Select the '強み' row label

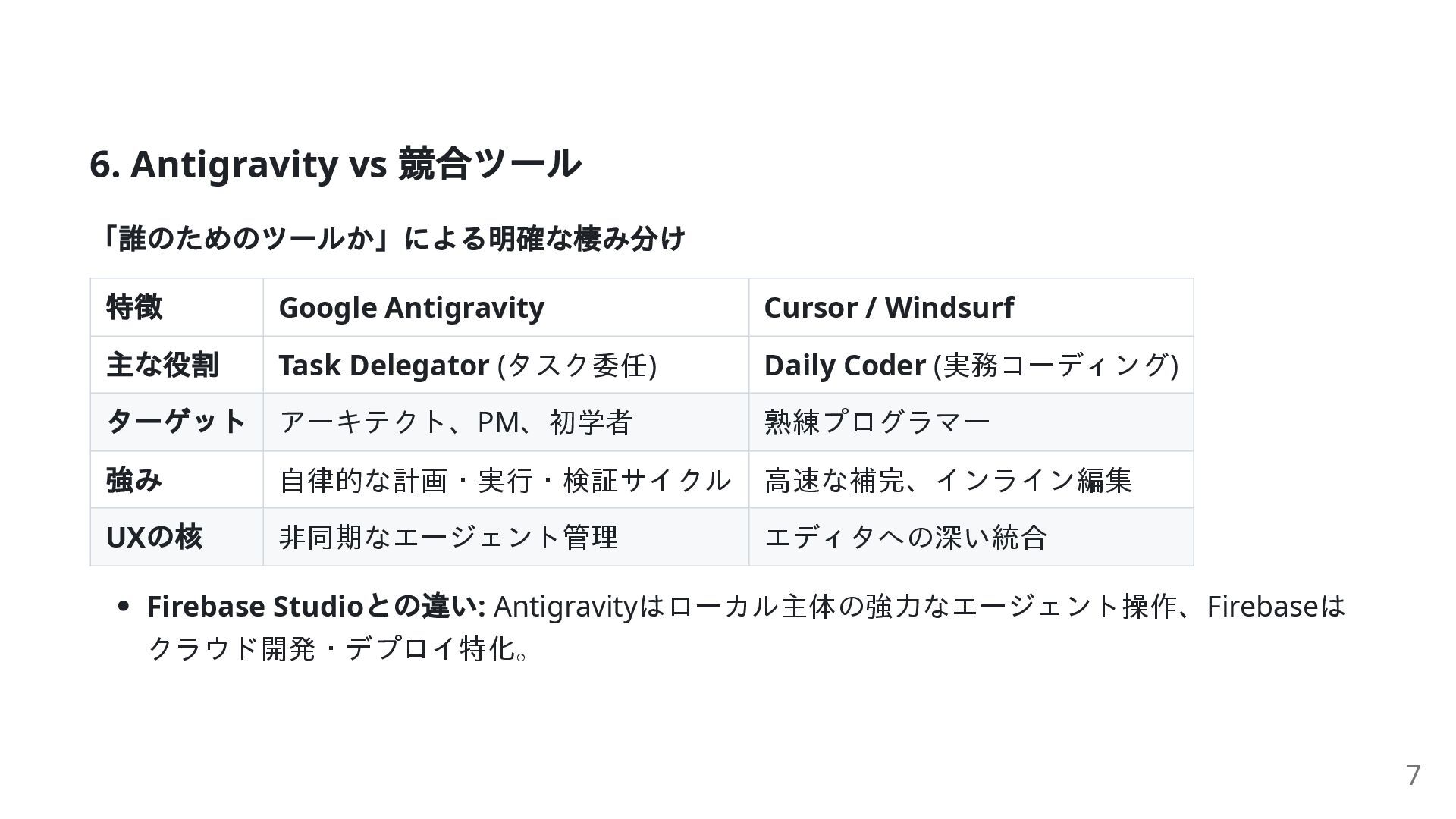(x=134, y=480)
